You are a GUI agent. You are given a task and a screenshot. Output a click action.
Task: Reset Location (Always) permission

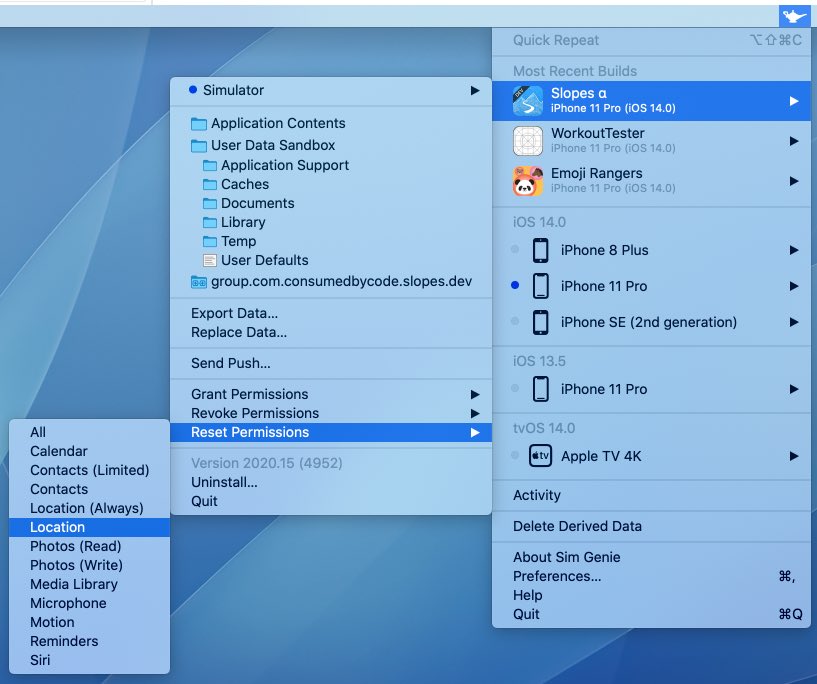point(90,508)
